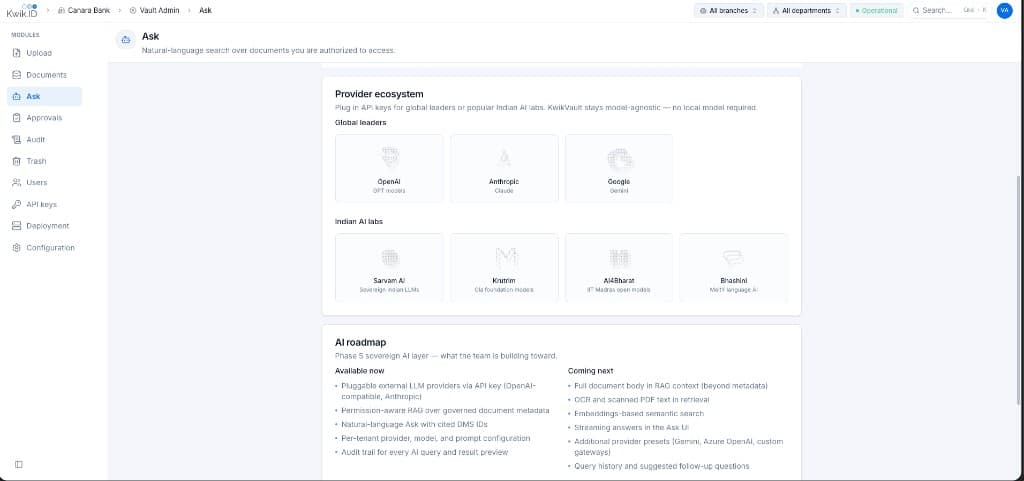Open the API keys page
The image size is (1024, 481).
(44, 204)
